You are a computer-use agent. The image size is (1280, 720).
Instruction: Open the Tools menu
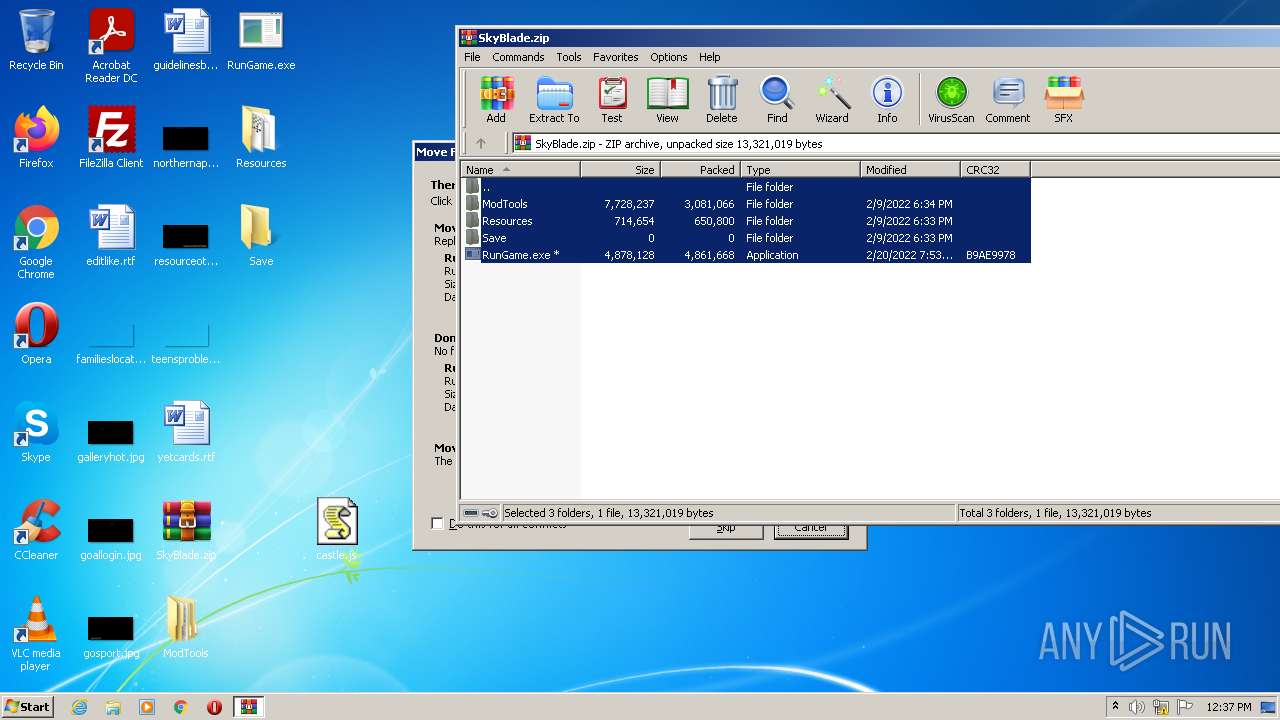(x=569, y=57)
